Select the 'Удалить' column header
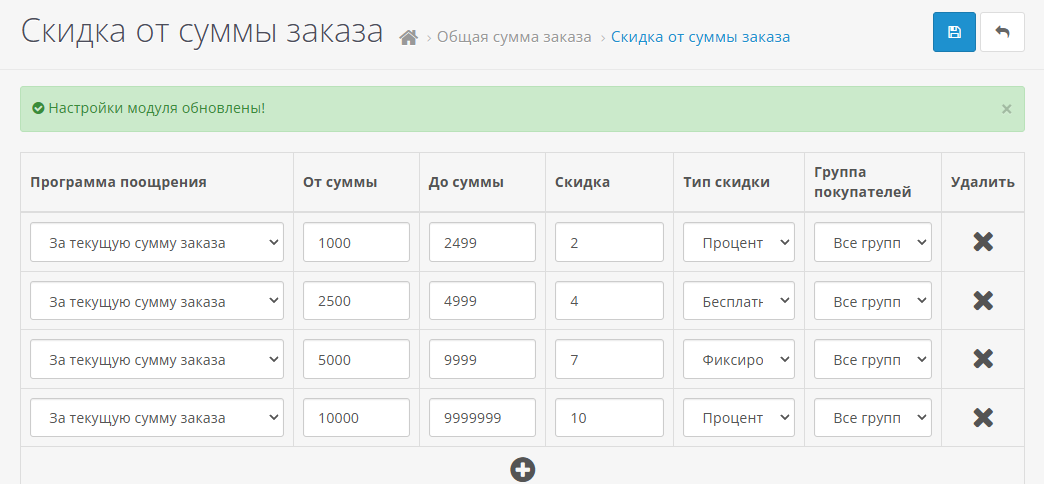The image size is (1044, 484). (983, 182)
